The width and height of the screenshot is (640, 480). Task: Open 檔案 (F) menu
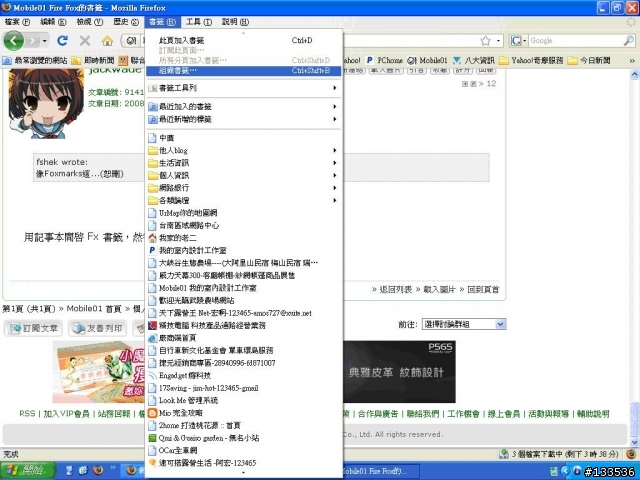18,22
